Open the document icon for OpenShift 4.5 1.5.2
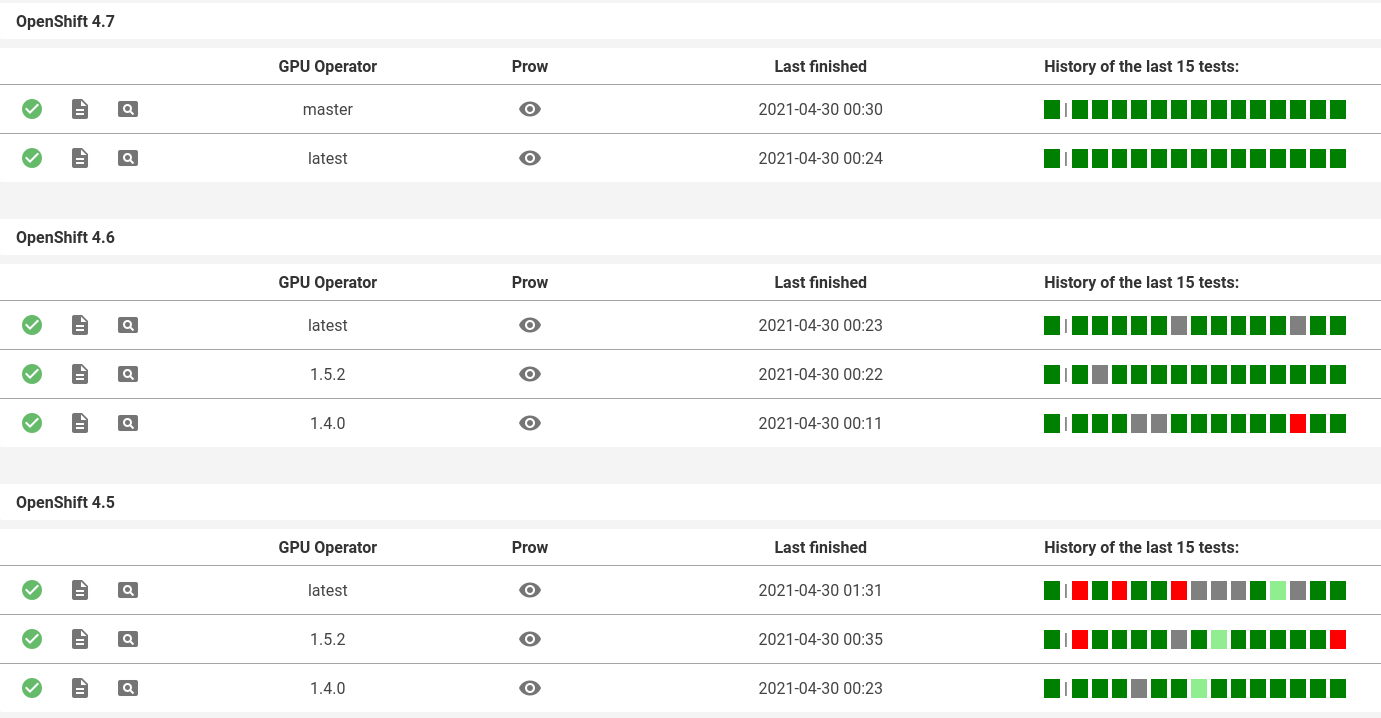The width and height of the screenshot is (1381, 718). 80,639
